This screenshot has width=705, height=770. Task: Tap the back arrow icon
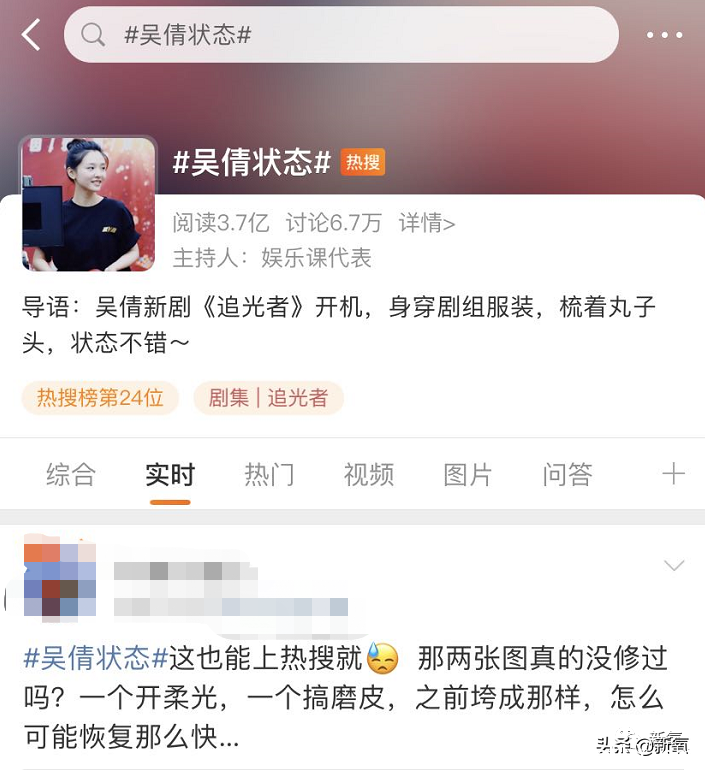(30, 35)
